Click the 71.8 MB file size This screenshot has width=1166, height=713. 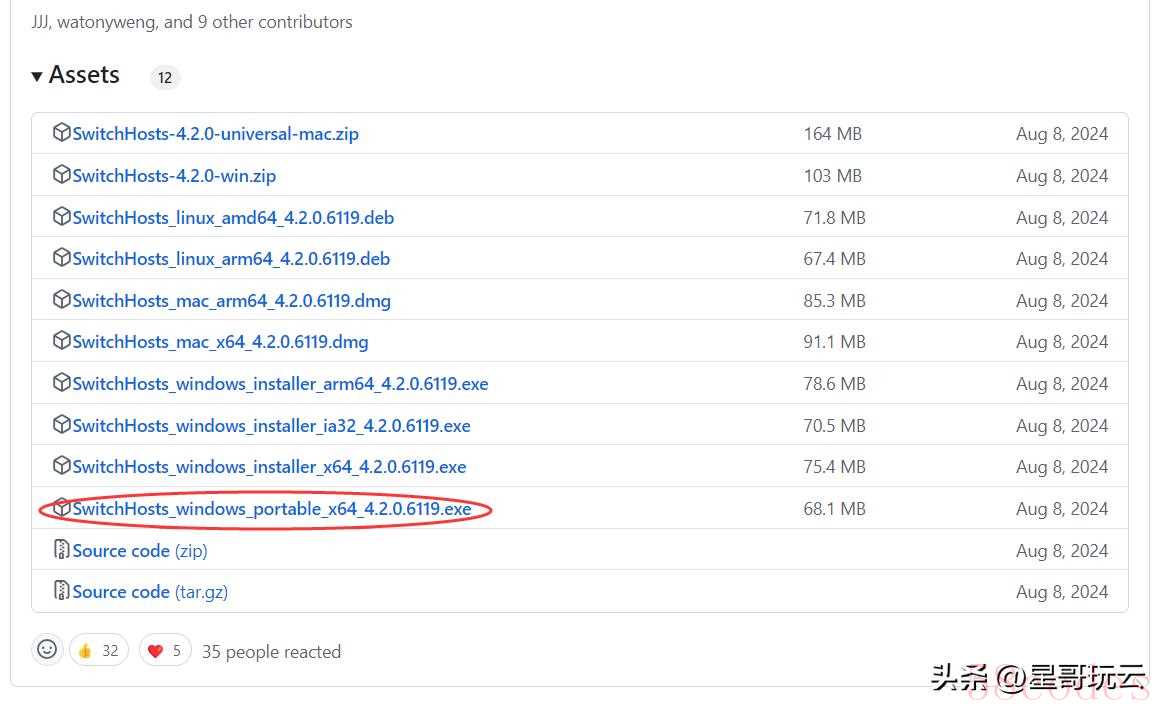[834, 218]
